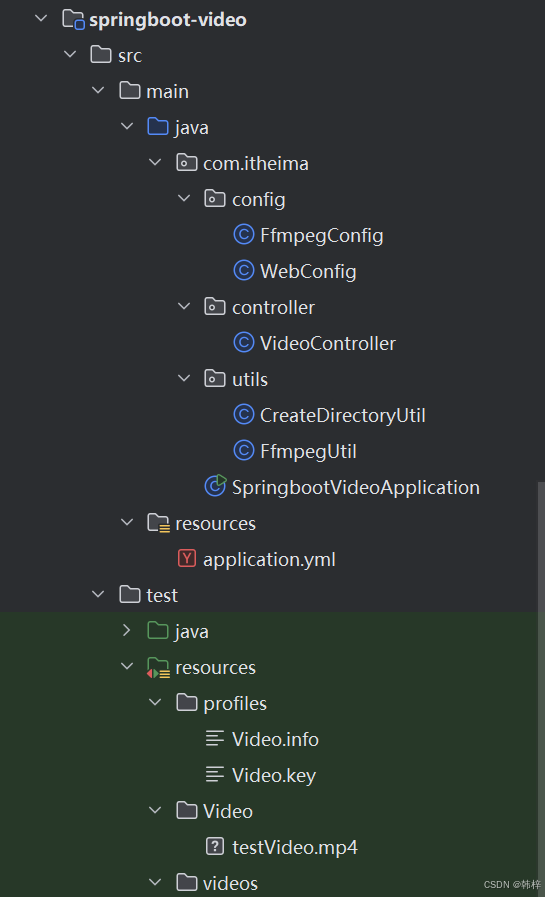Expand the test java folder
The image size is (545, 897).
tap(127, 630)
